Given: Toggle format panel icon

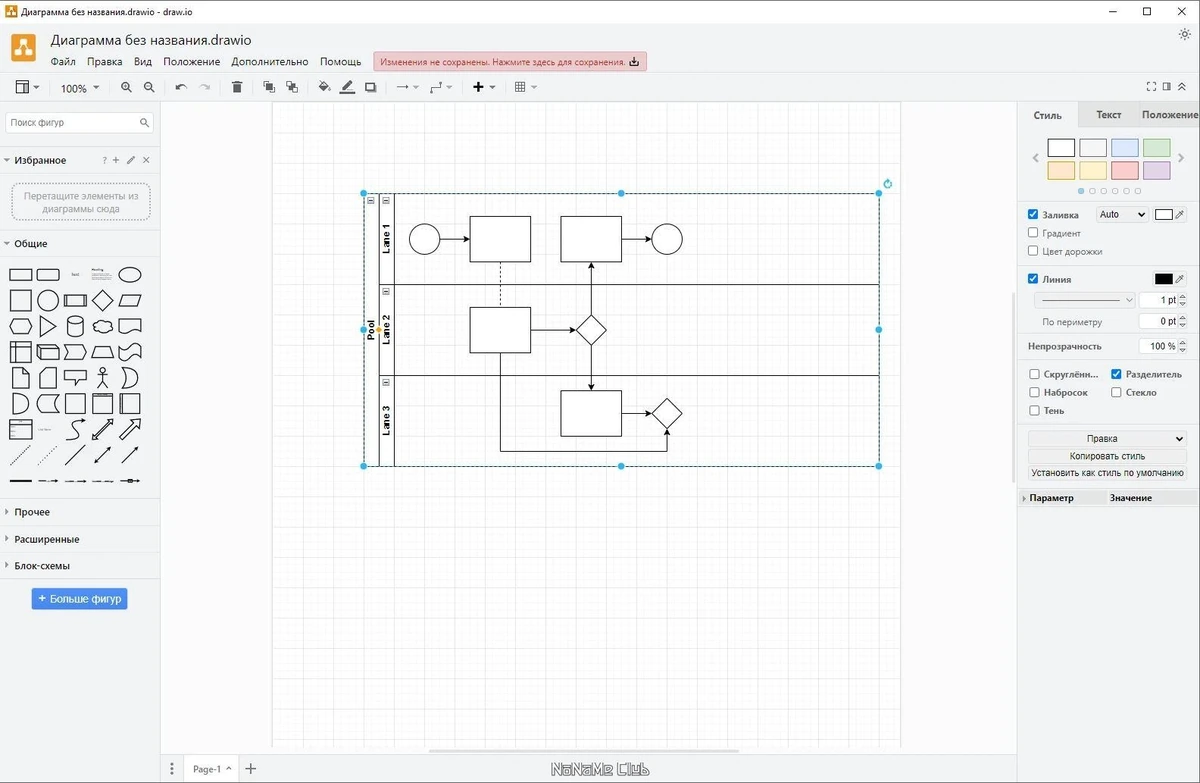Looking at the screenshot, I should click(x=1167, y=87).
